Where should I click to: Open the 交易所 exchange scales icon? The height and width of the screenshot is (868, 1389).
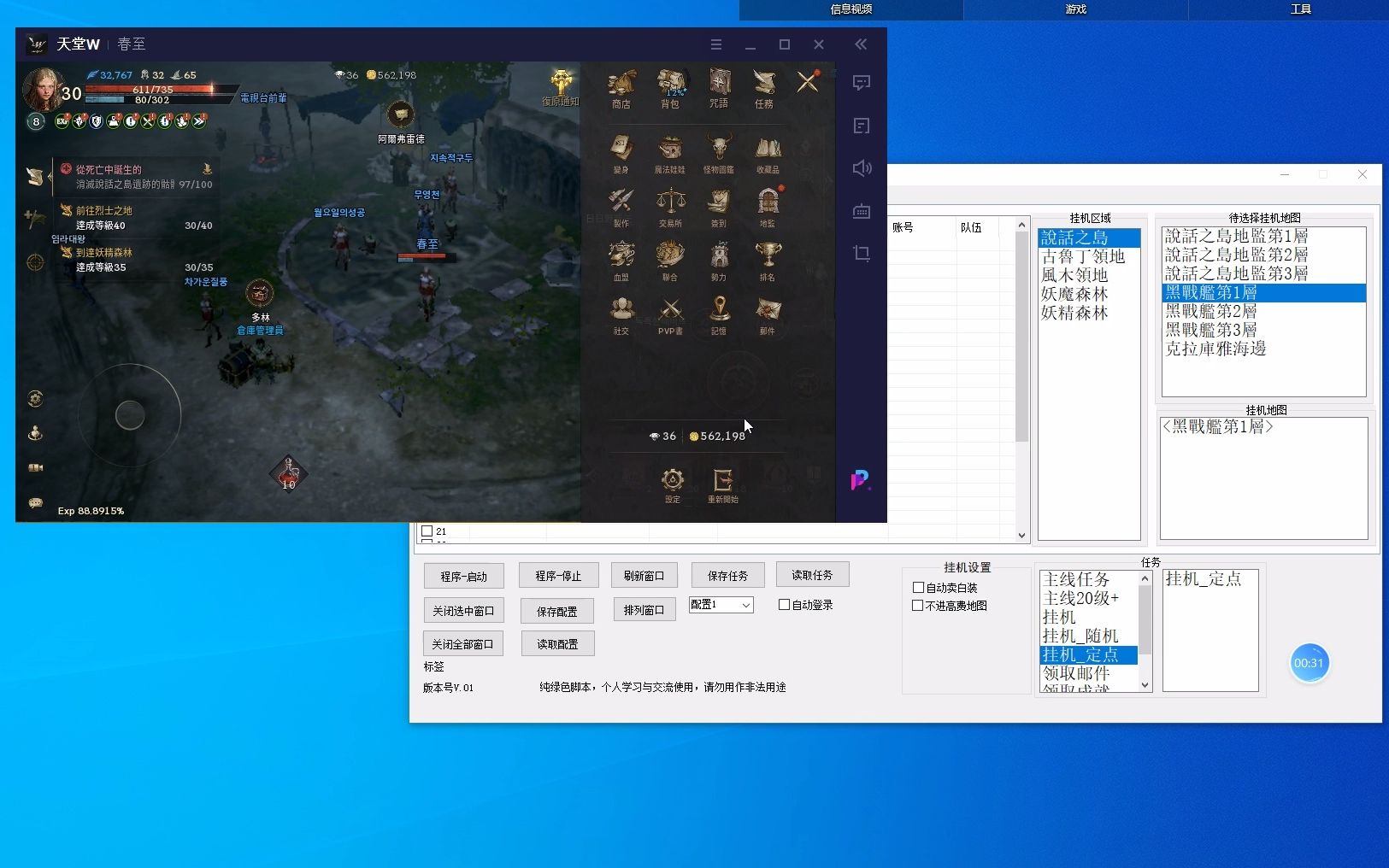click(670, 207)
